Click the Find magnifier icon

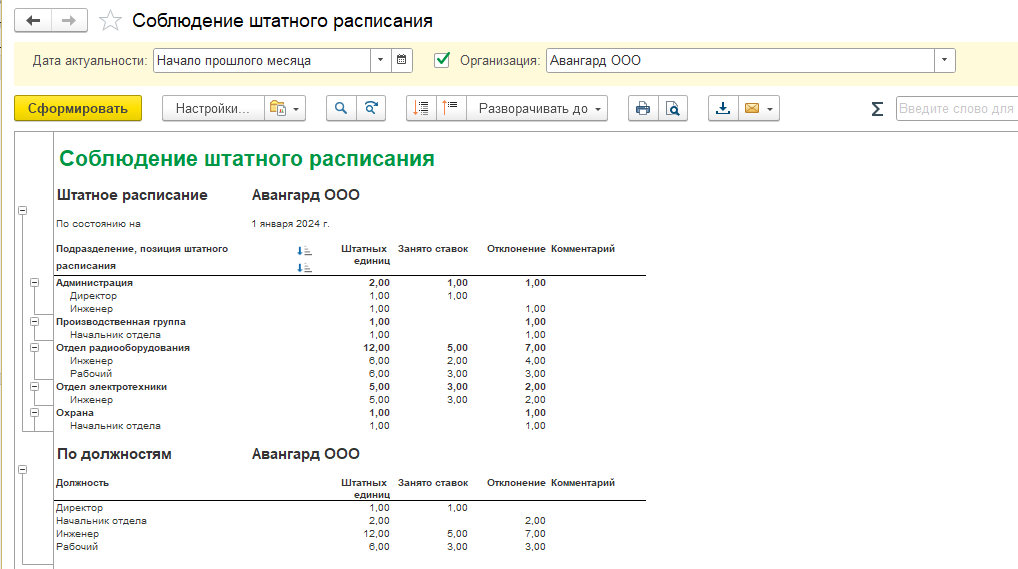341,108
